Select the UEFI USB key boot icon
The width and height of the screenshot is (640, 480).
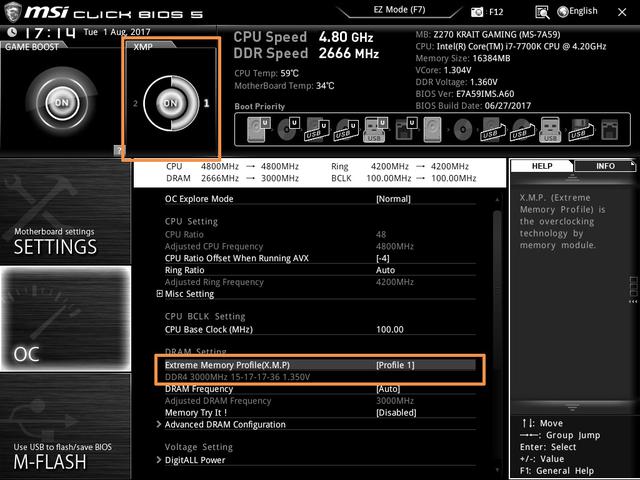[x=375, y=129]
